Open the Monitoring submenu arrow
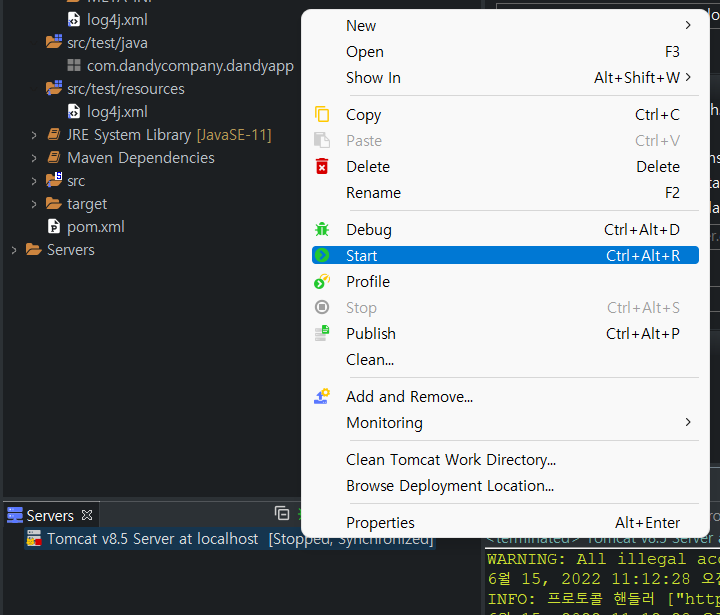 click(x=688, y=422)
